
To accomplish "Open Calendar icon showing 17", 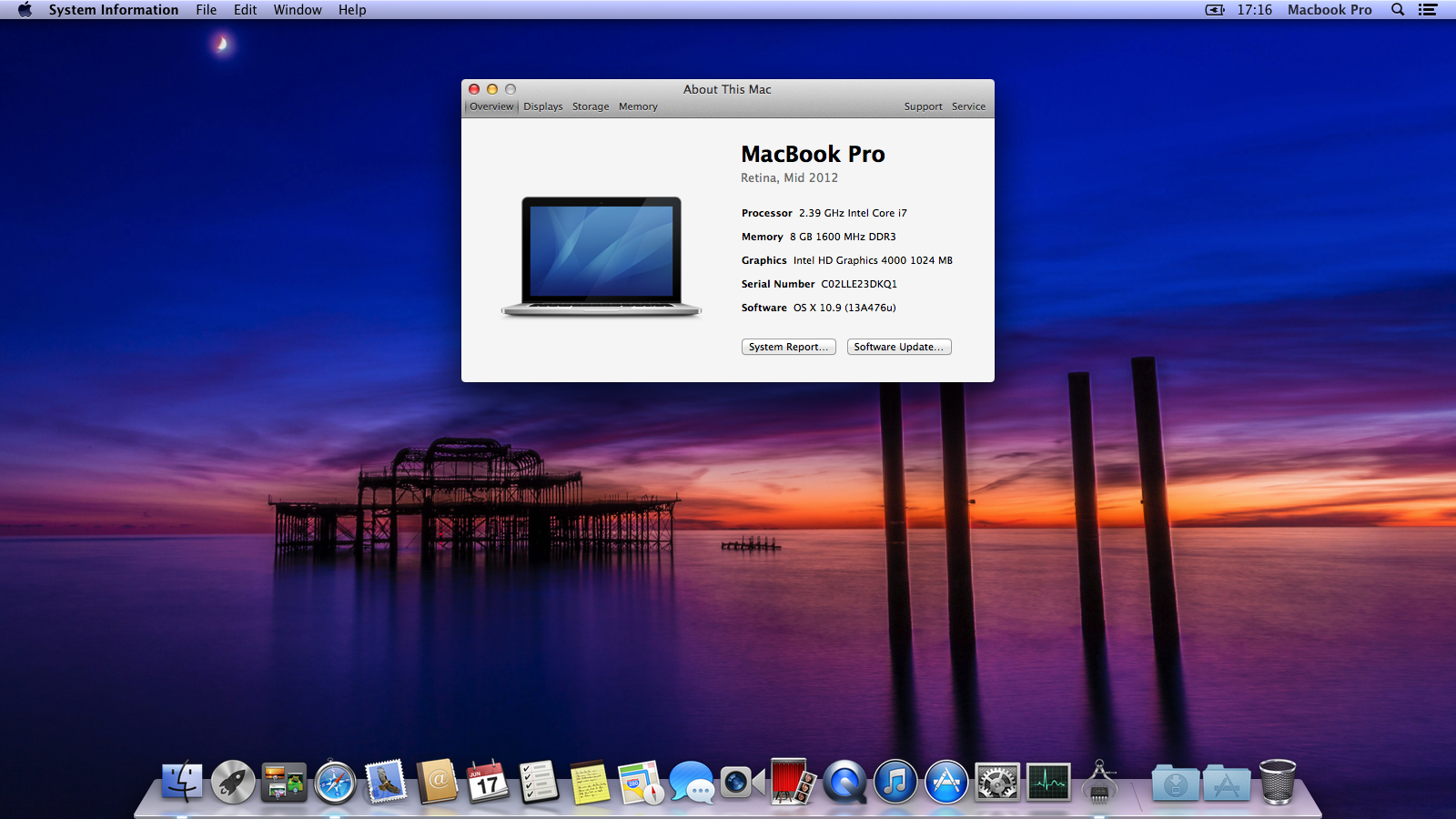I will (x=488, y=782).
